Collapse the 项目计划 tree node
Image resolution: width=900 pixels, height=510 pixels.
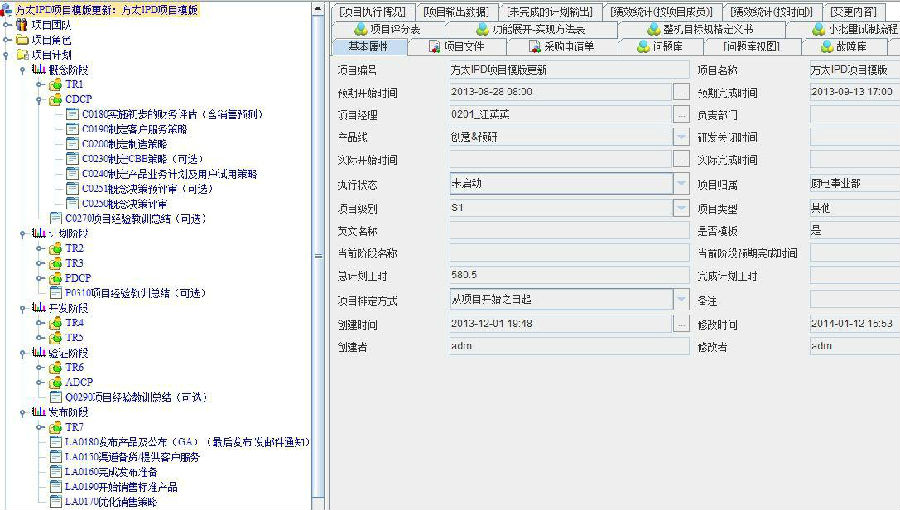(8, 54)
